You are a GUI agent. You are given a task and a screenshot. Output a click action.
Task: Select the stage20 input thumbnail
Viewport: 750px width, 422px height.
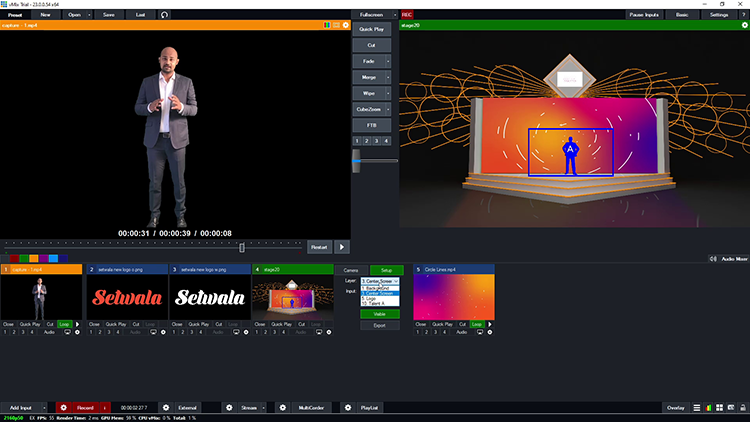click(292, 297)
